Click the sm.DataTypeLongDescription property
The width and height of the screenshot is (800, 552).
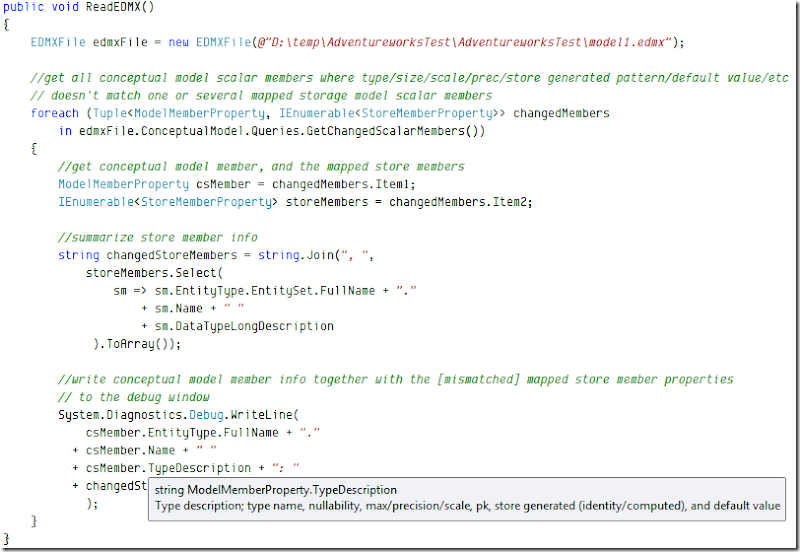pos(244,325)
